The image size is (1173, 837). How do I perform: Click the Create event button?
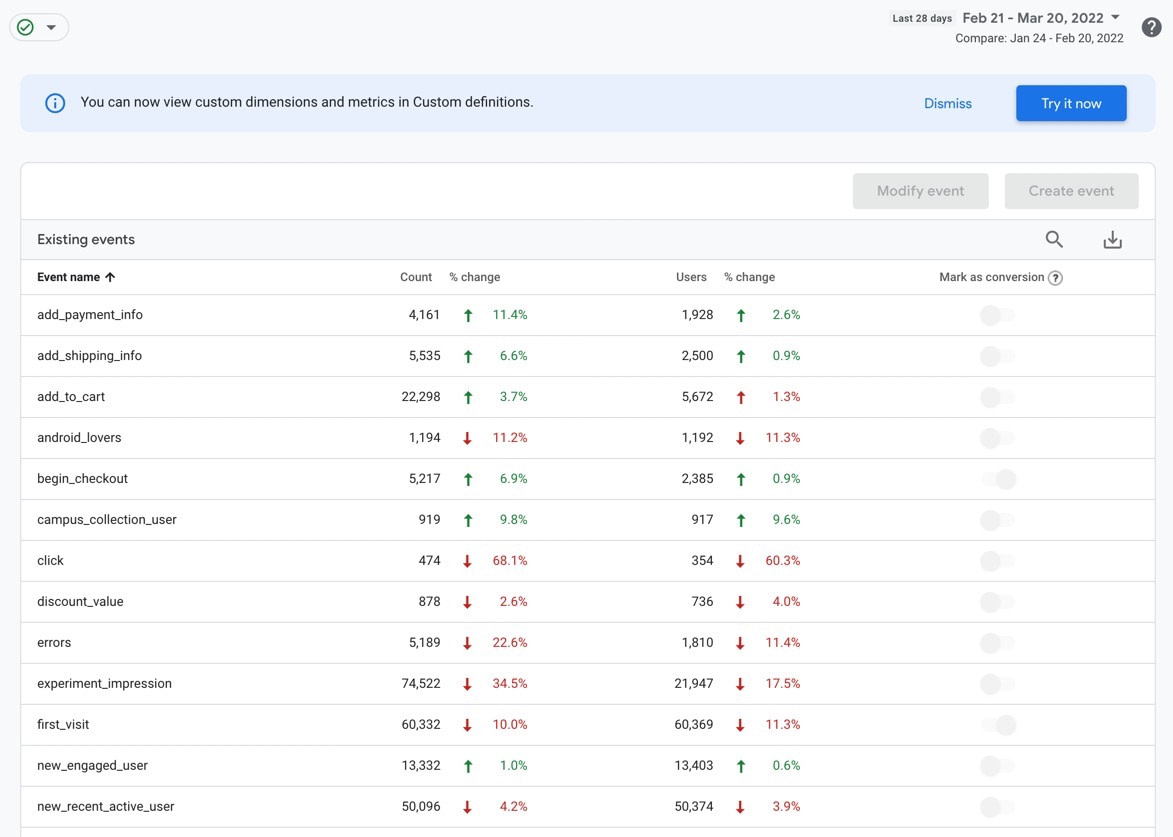(1071, 190)
